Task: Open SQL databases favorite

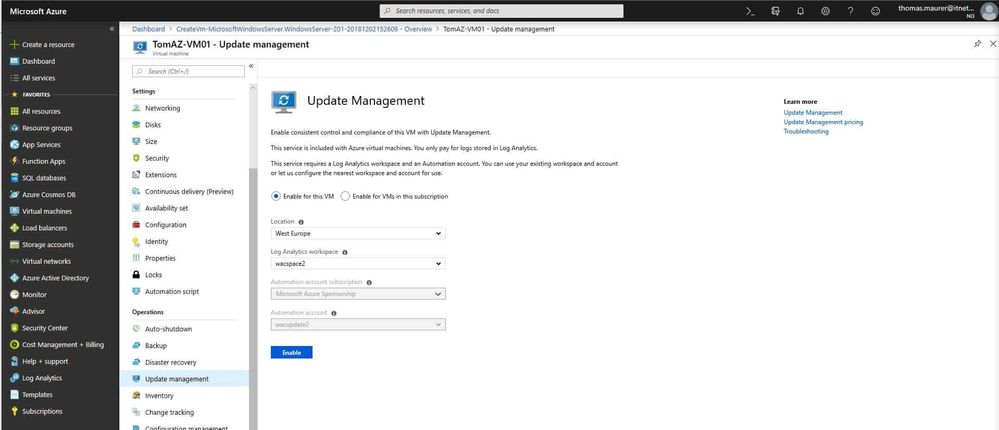Action: pos(38,178)
